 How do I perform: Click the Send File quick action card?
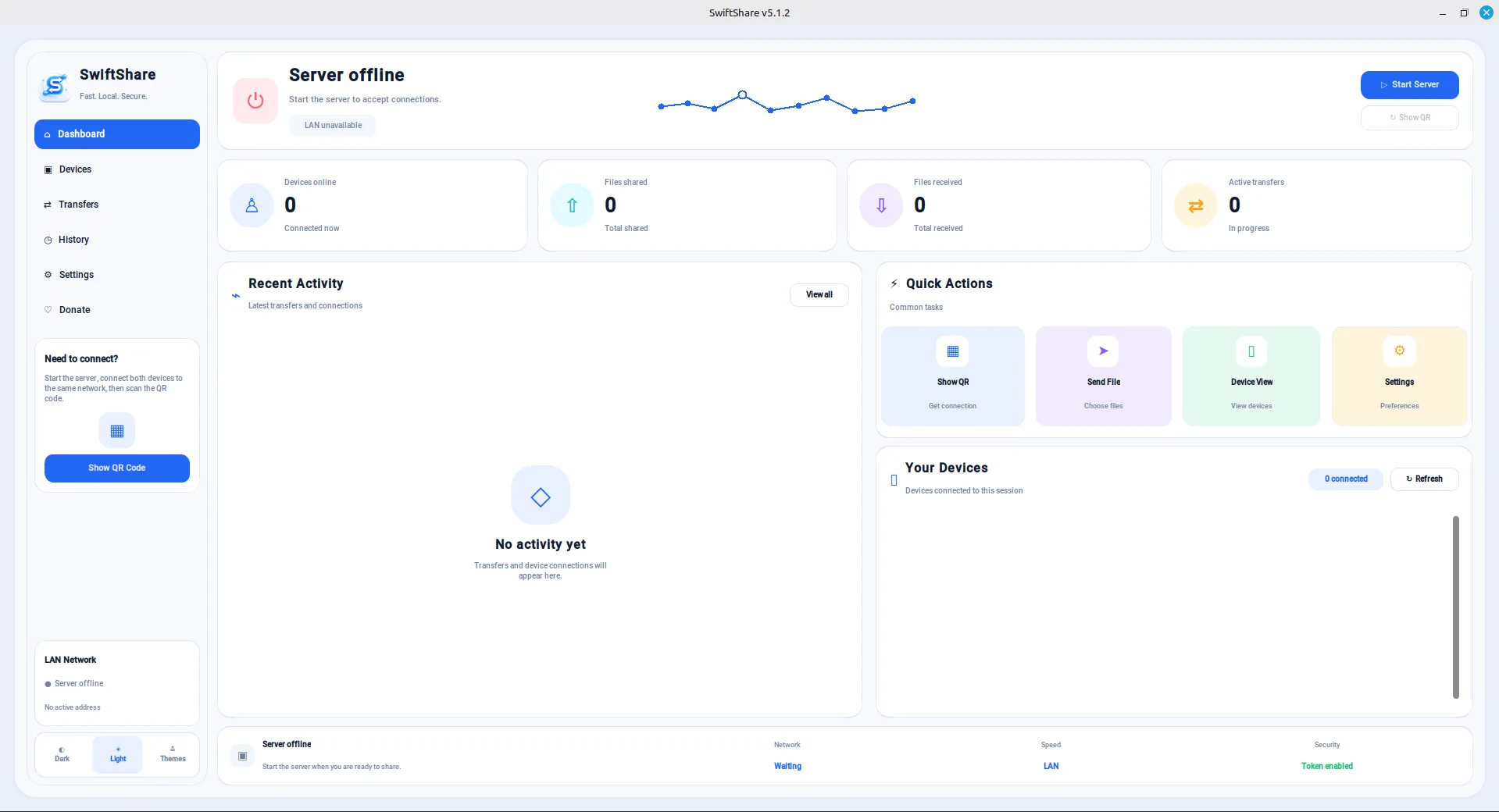point(1103,376)
